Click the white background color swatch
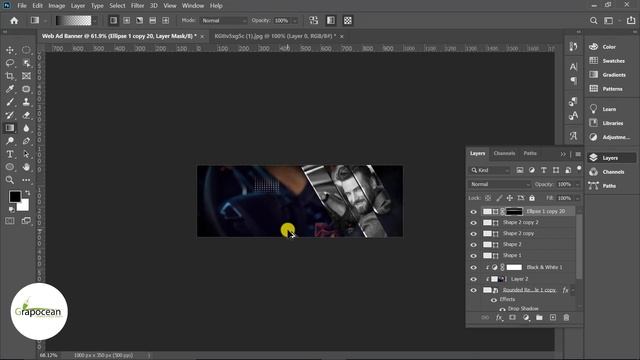 point(24,205)
